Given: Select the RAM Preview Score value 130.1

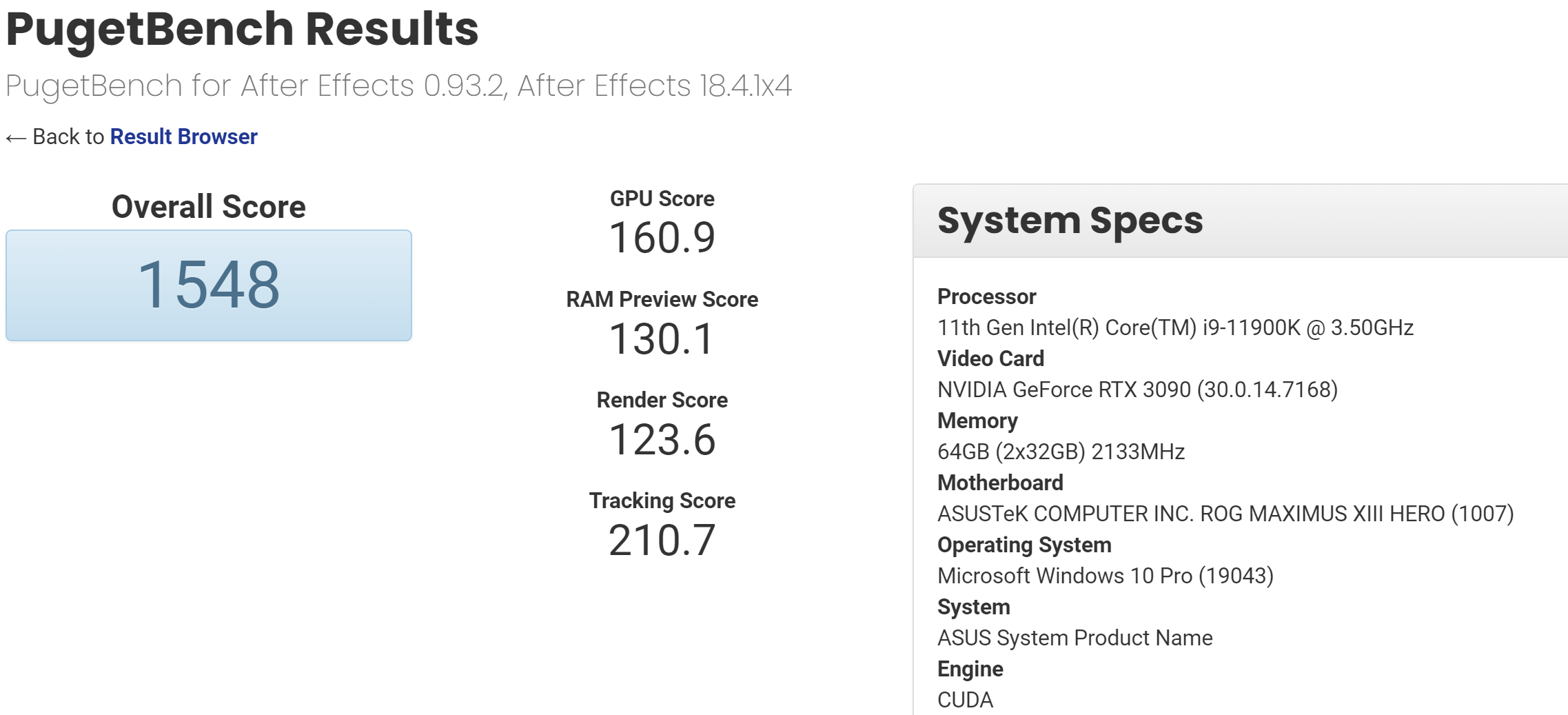Looking at the screenshot, I should click(662, 339).
